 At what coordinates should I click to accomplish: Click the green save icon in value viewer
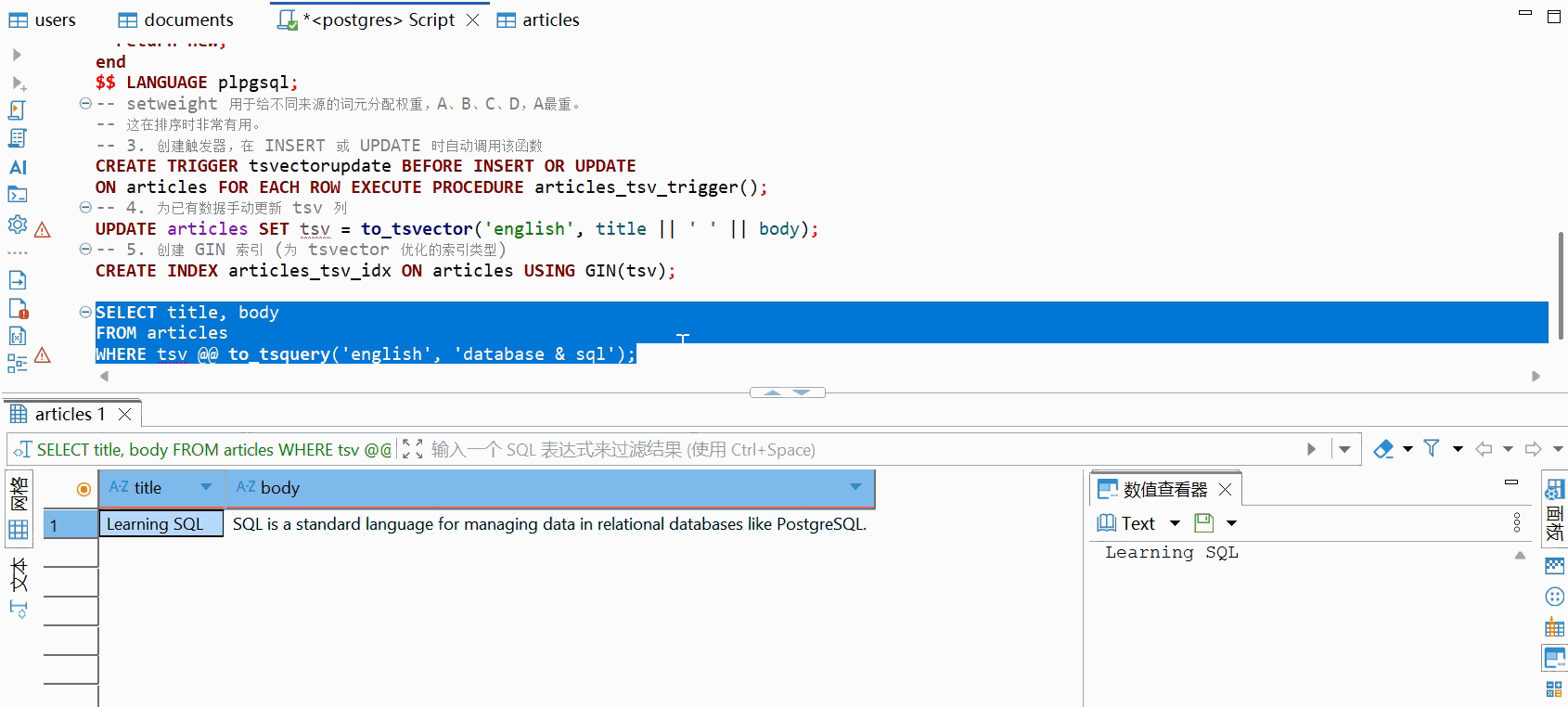[x=1204, y=523]
